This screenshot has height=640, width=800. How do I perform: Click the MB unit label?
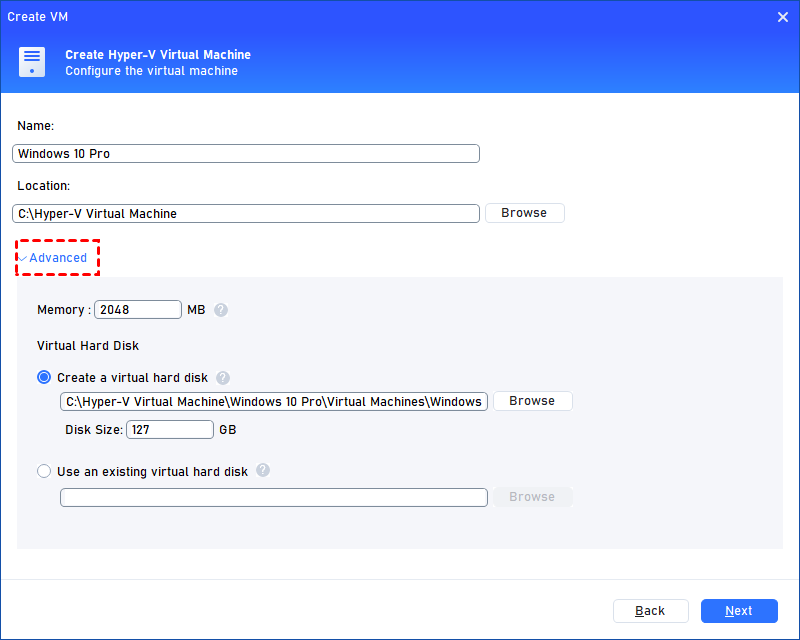click(x=196, y=310)
